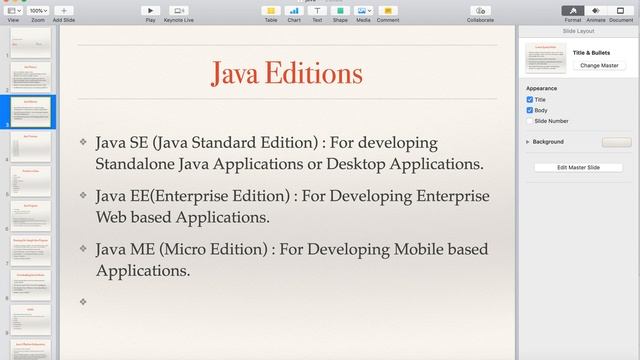This screenshot has width=640, height=360.
Task: Click the Change Master button
Action: pos(599,65)
